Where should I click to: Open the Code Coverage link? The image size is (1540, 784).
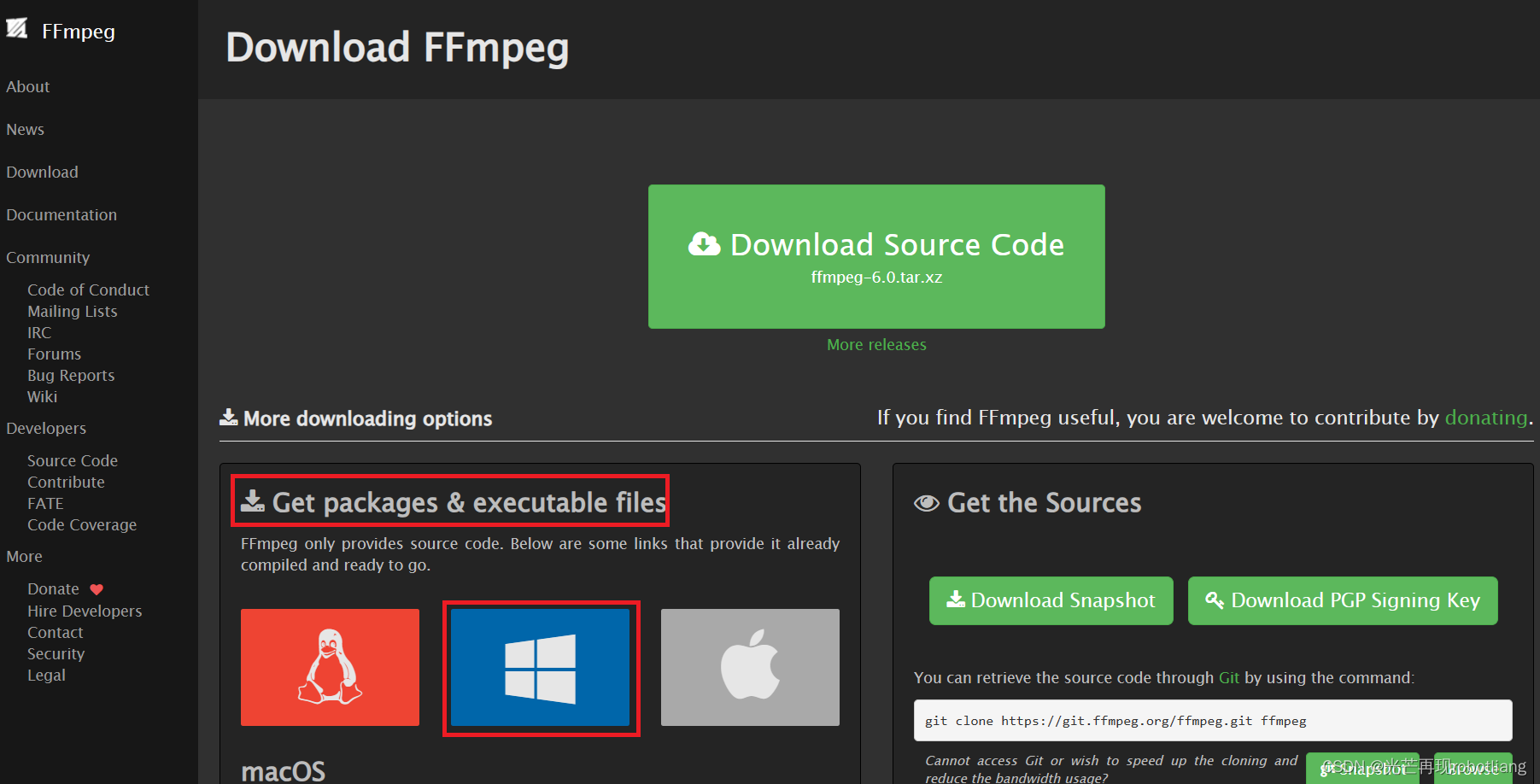82,525
